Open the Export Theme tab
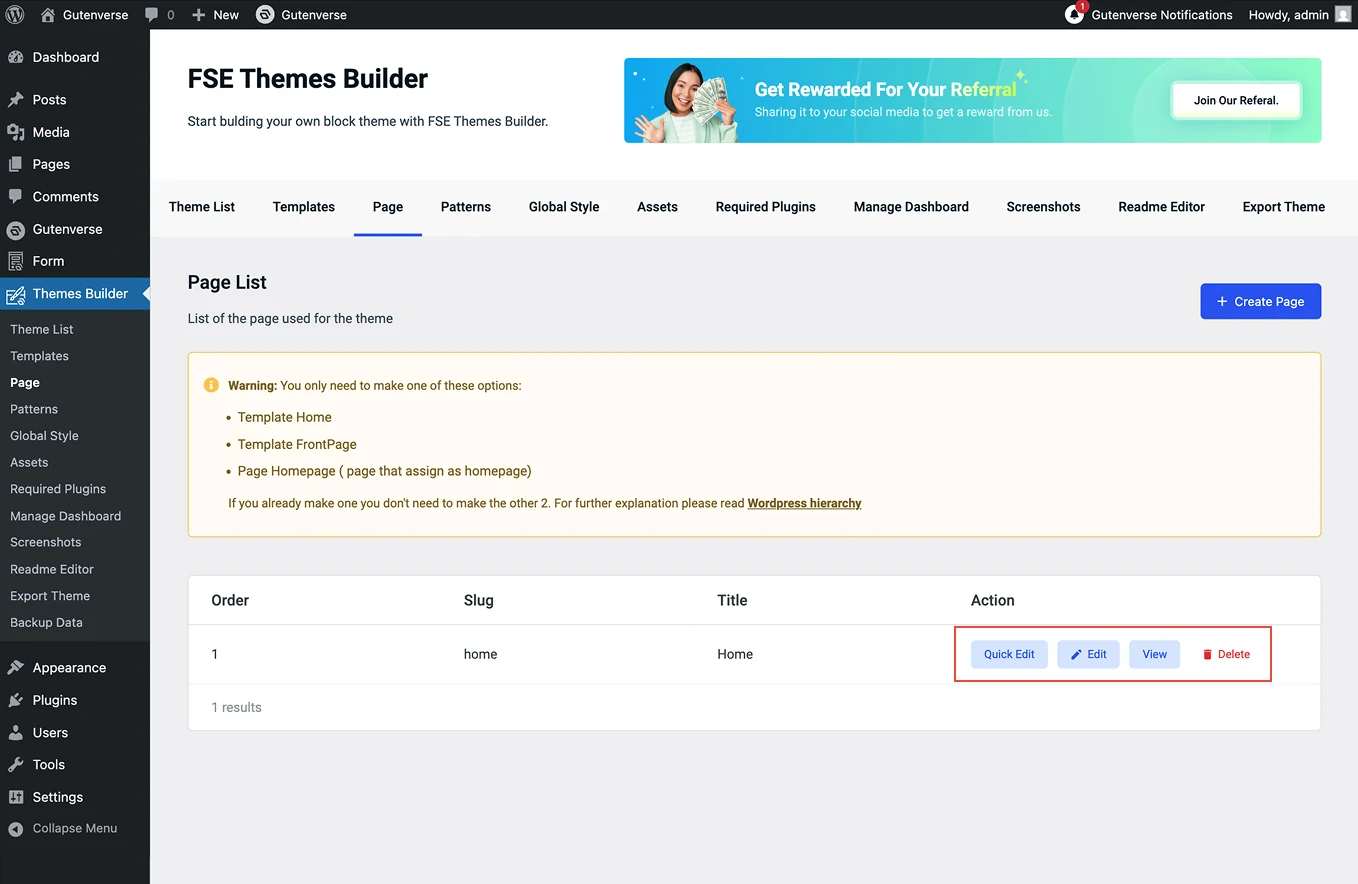The height and width of the screenshot is (884, 1358). tap(1283, 207)
